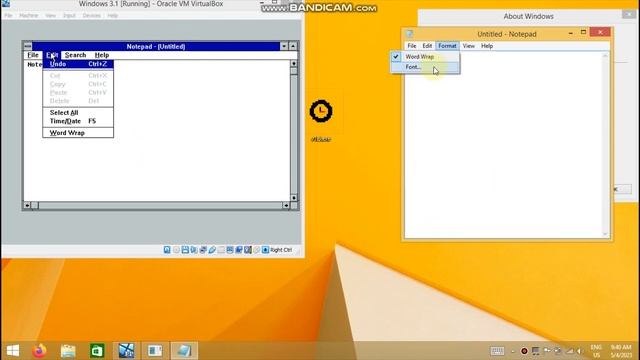
Task: Click the VirtualBox shared folders status icon
Action: coord(221,250)
